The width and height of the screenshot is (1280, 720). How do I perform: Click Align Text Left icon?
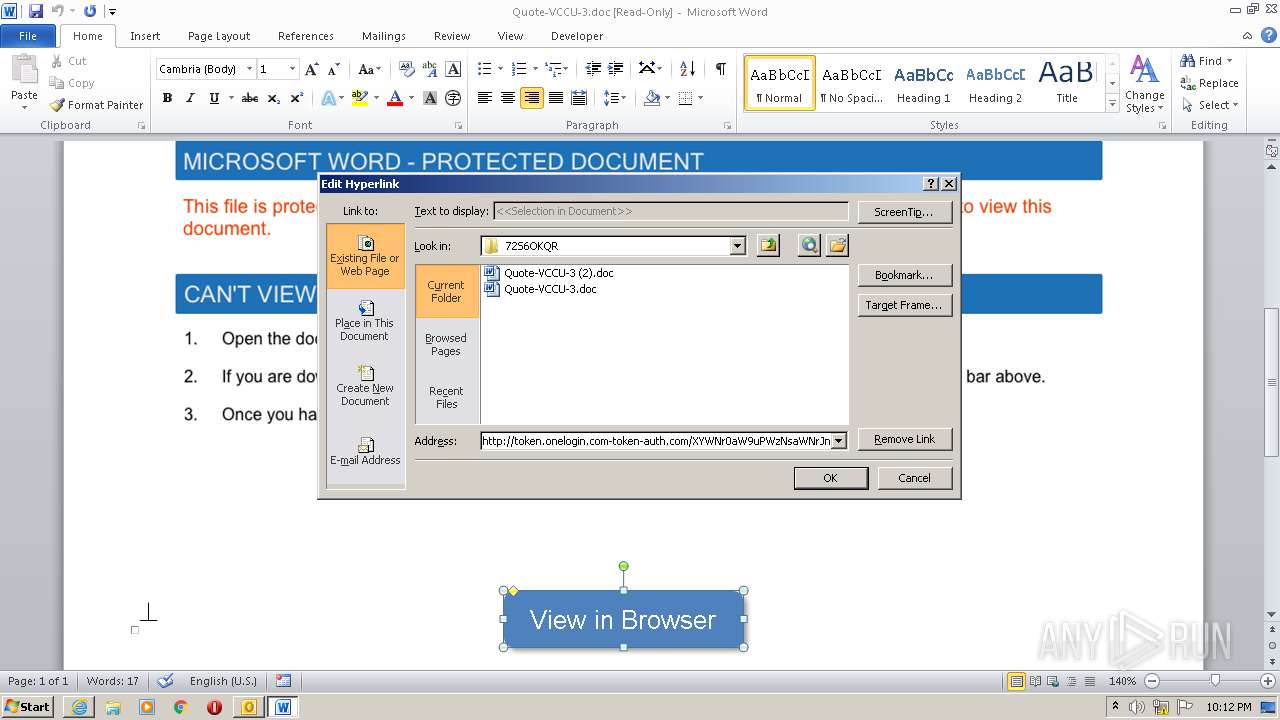pos(485,98)
